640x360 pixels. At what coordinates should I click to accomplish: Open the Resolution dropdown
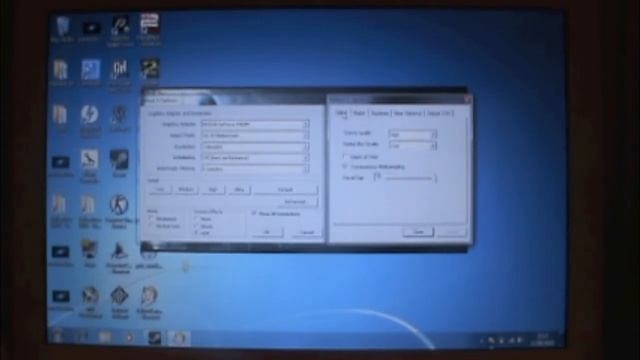tap(255, 147)
